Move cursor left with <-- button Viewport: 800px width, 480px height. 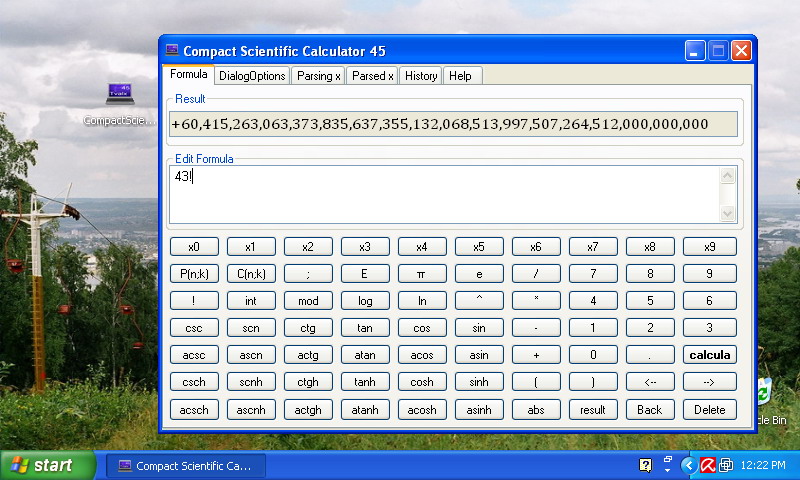tap(650, 382)
